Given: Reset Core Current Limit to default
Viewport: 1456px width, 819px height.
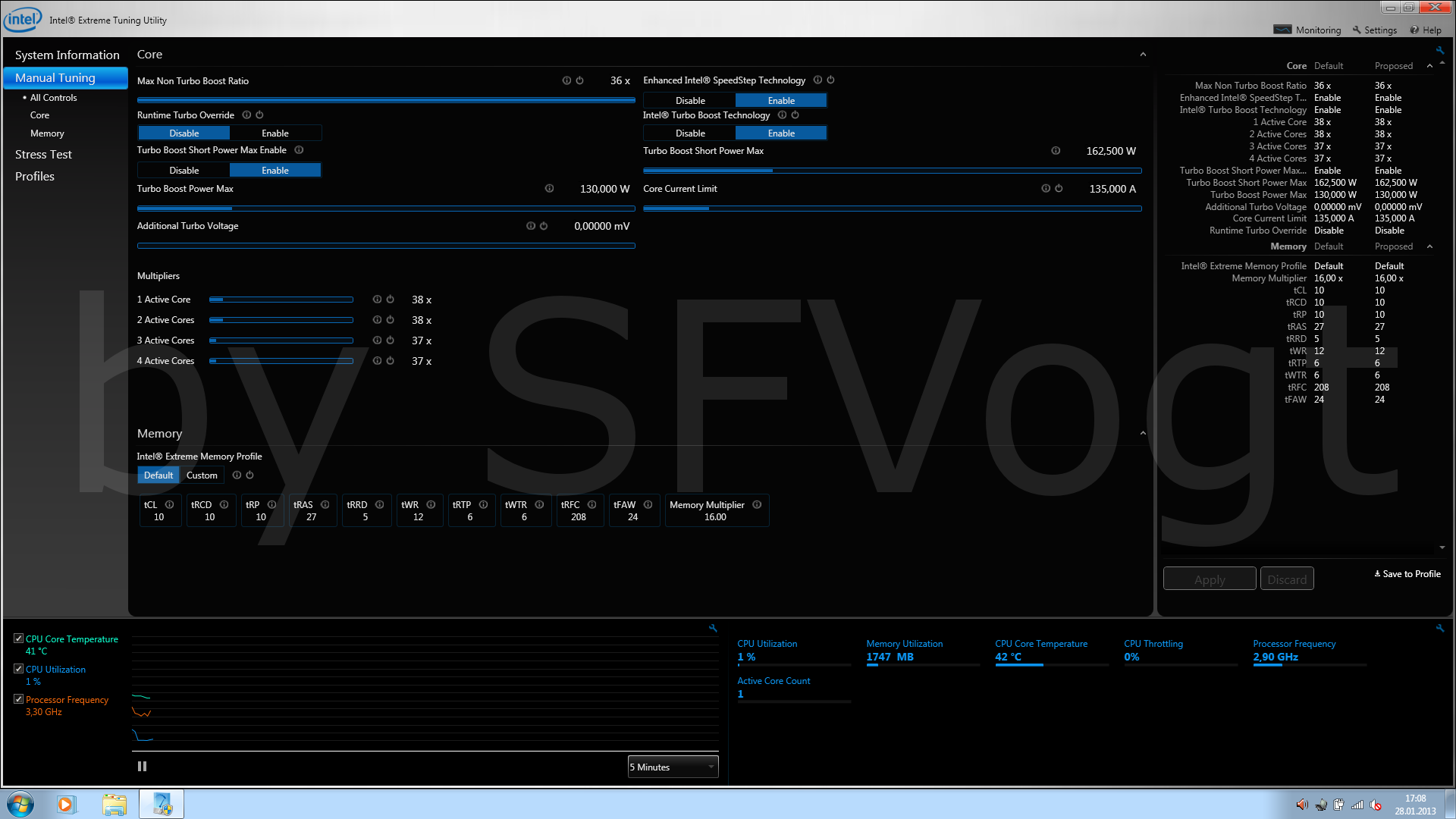Looking at the screenshot, I should (1059, 189).
